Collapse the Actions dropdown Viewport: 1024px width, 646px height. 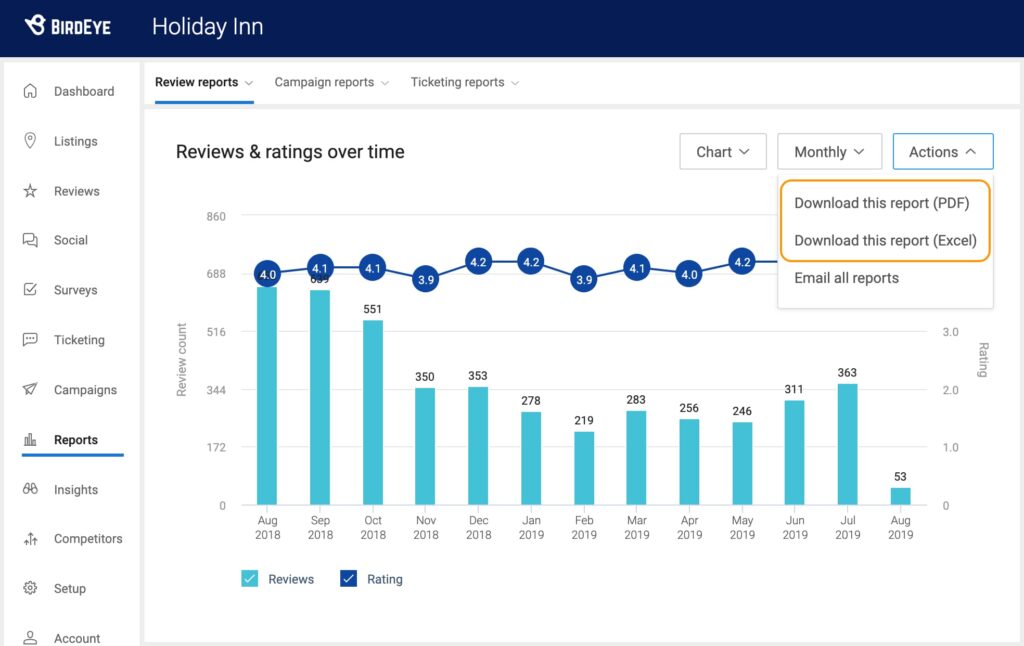(943, 152)
